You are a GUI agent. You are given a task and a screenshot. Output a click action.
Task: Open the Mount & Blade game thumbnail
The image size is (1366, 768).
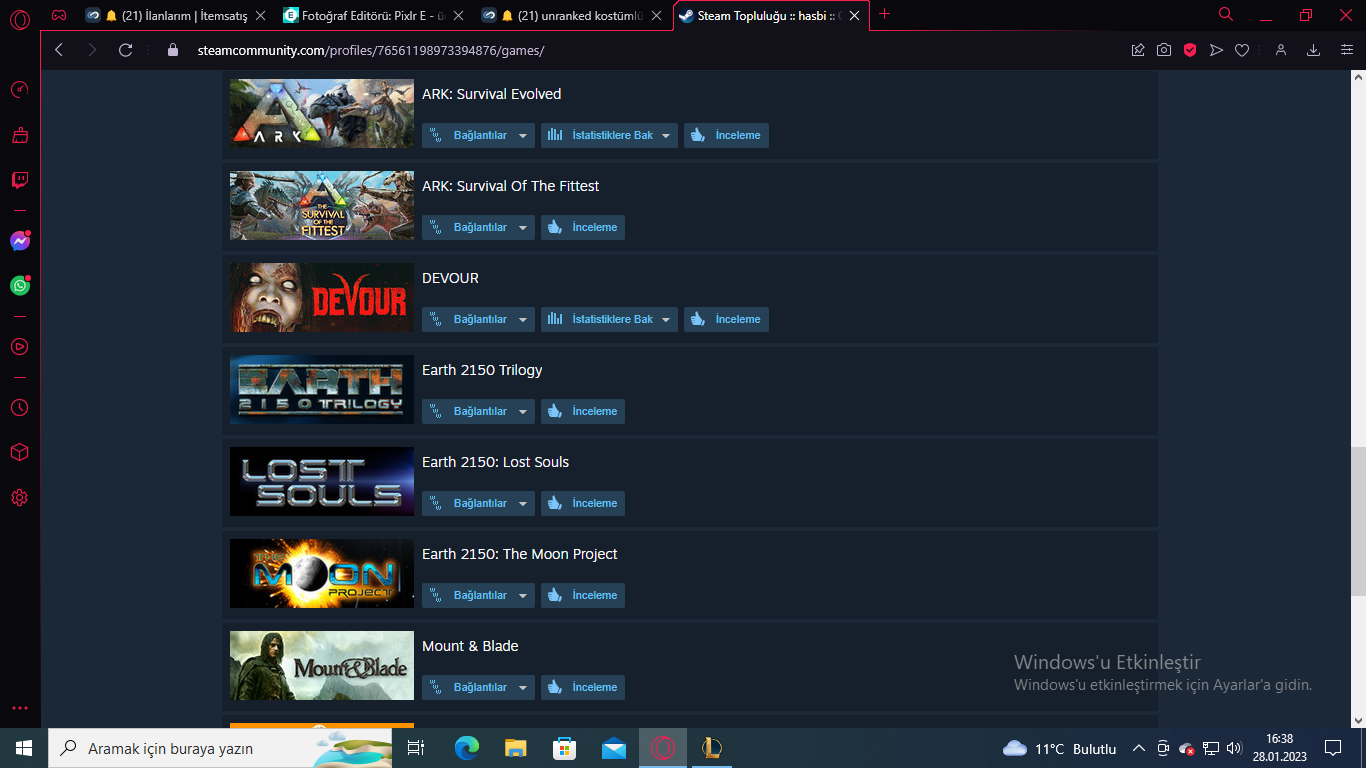(x=322, y=665)
